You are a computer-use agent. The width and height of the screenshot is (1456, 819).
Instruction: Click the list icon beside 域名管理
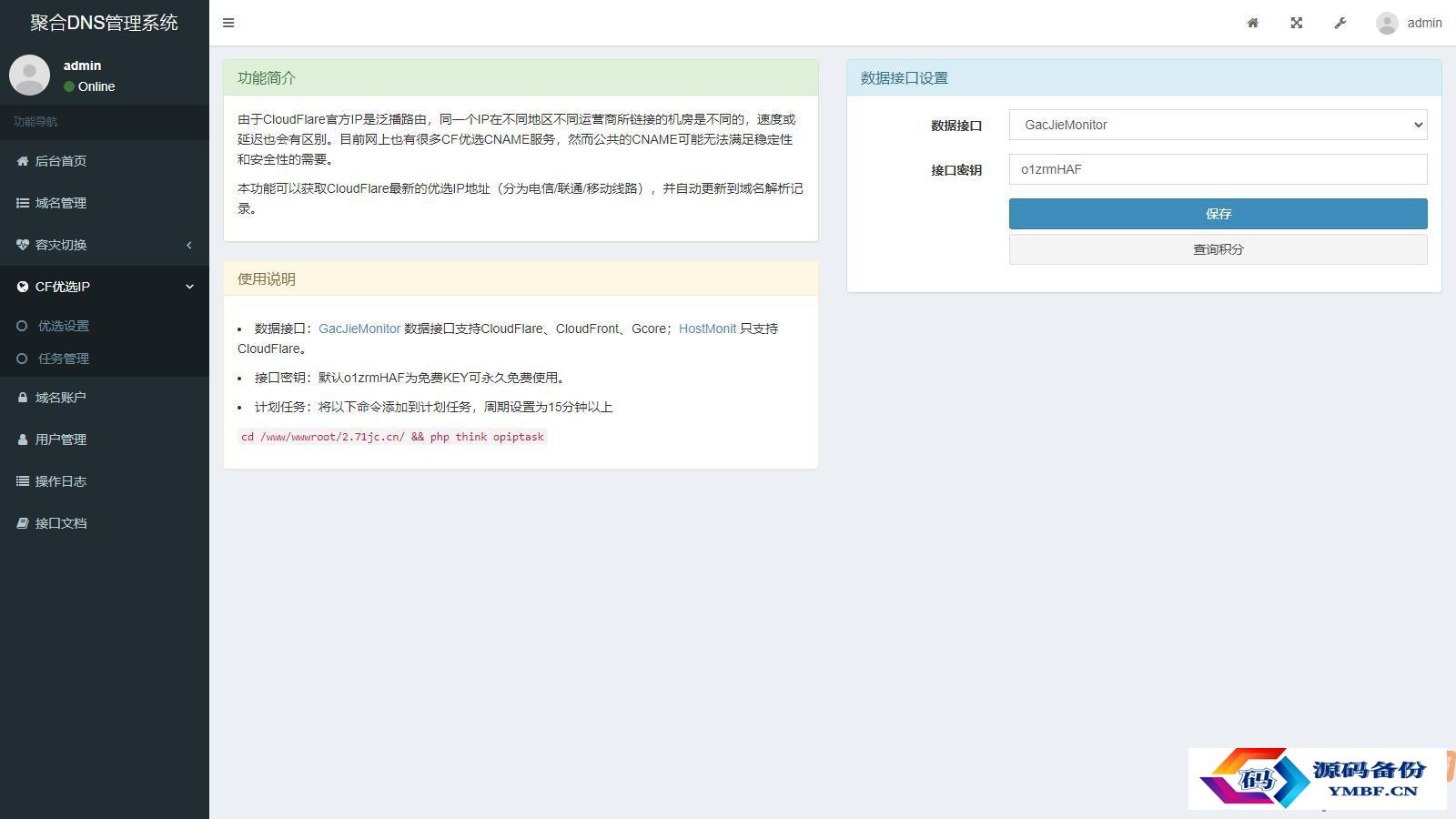pos(23,203)
